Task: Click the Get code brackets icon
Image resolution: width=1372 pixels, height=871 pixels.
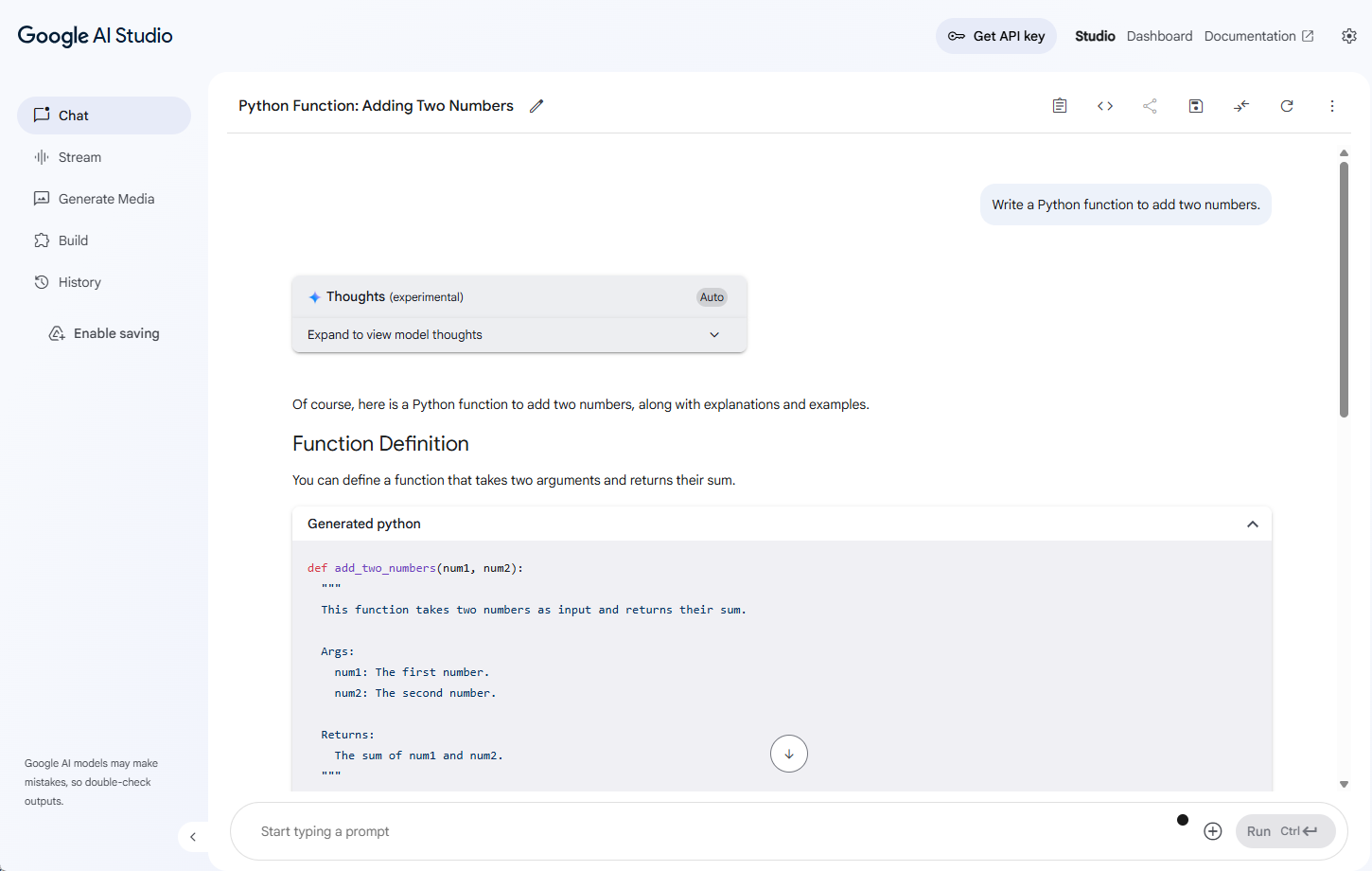Action: [x=1105, y=106]
